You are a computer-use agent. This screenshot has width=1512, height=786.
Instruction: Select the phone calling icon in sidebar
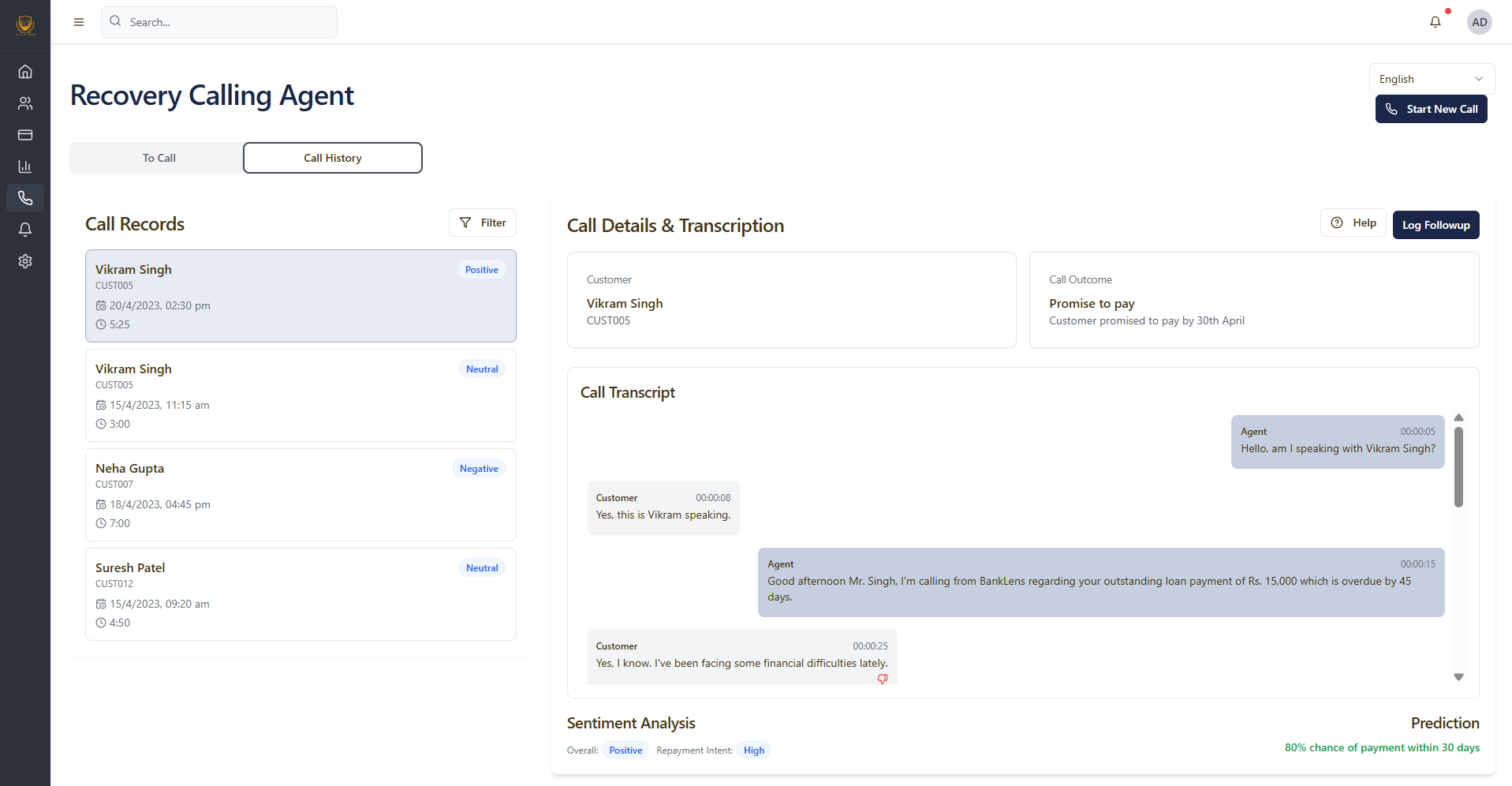(25, 198)
